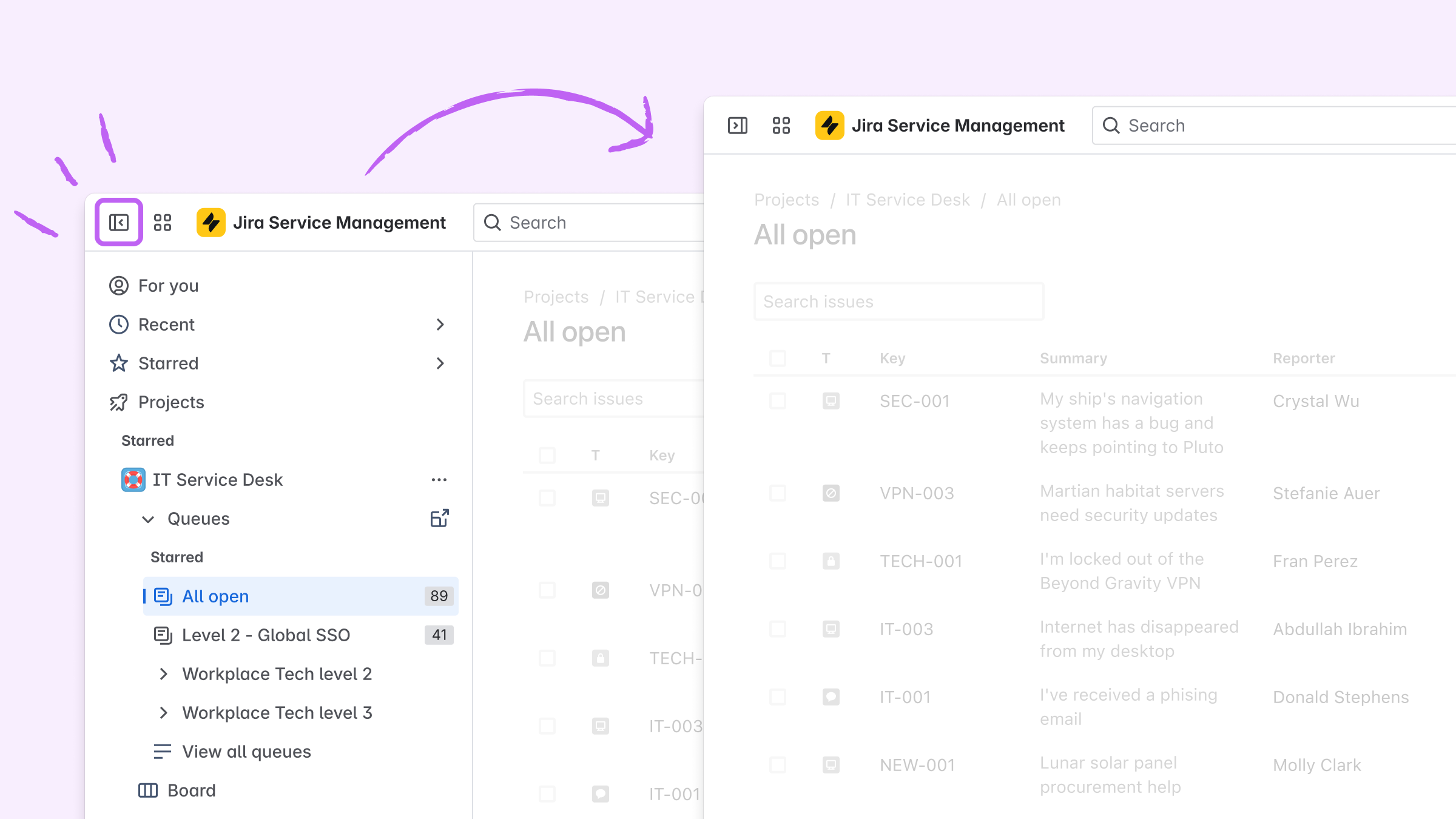The image size is (1456, 819).
Task: Click summary 'Internet has disappeared from my desktop'
Action: point(1139,639)
